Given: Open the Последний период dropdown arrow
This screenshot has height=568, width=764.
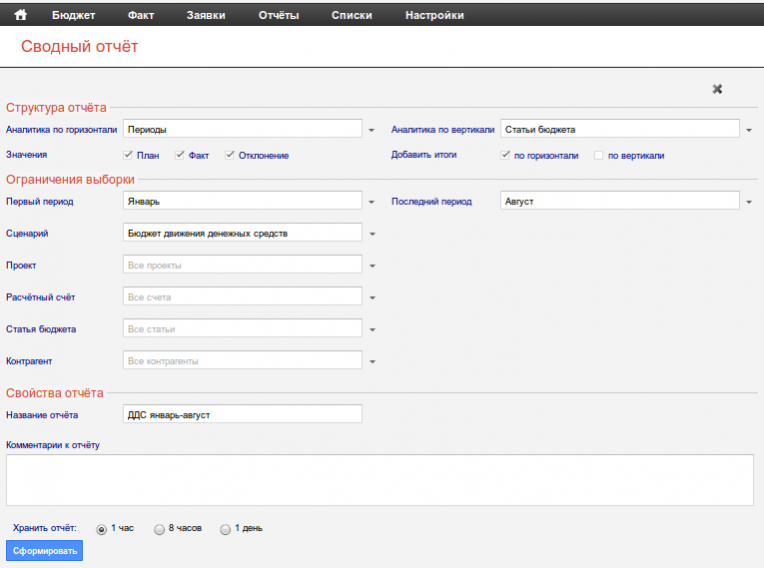Looking at the screenshot, I should 749,202.
